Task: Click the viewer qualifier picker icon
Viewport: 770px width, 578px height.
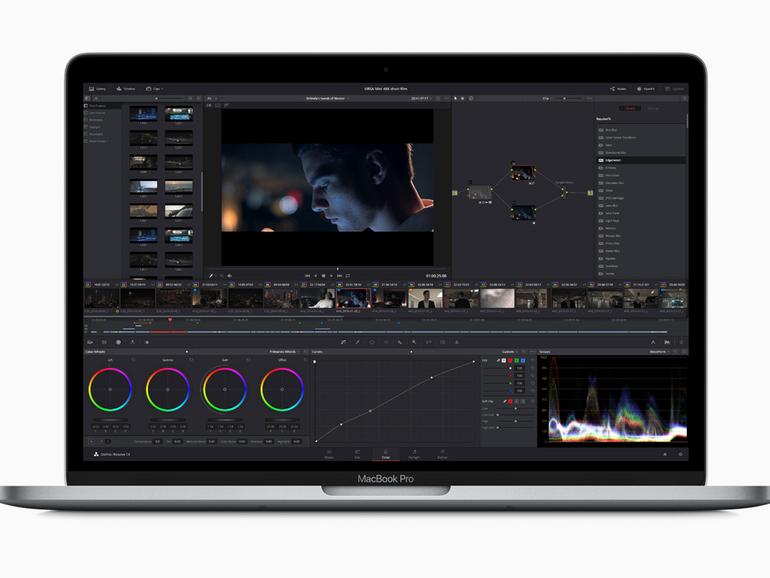Action: (x=211, y=276)
